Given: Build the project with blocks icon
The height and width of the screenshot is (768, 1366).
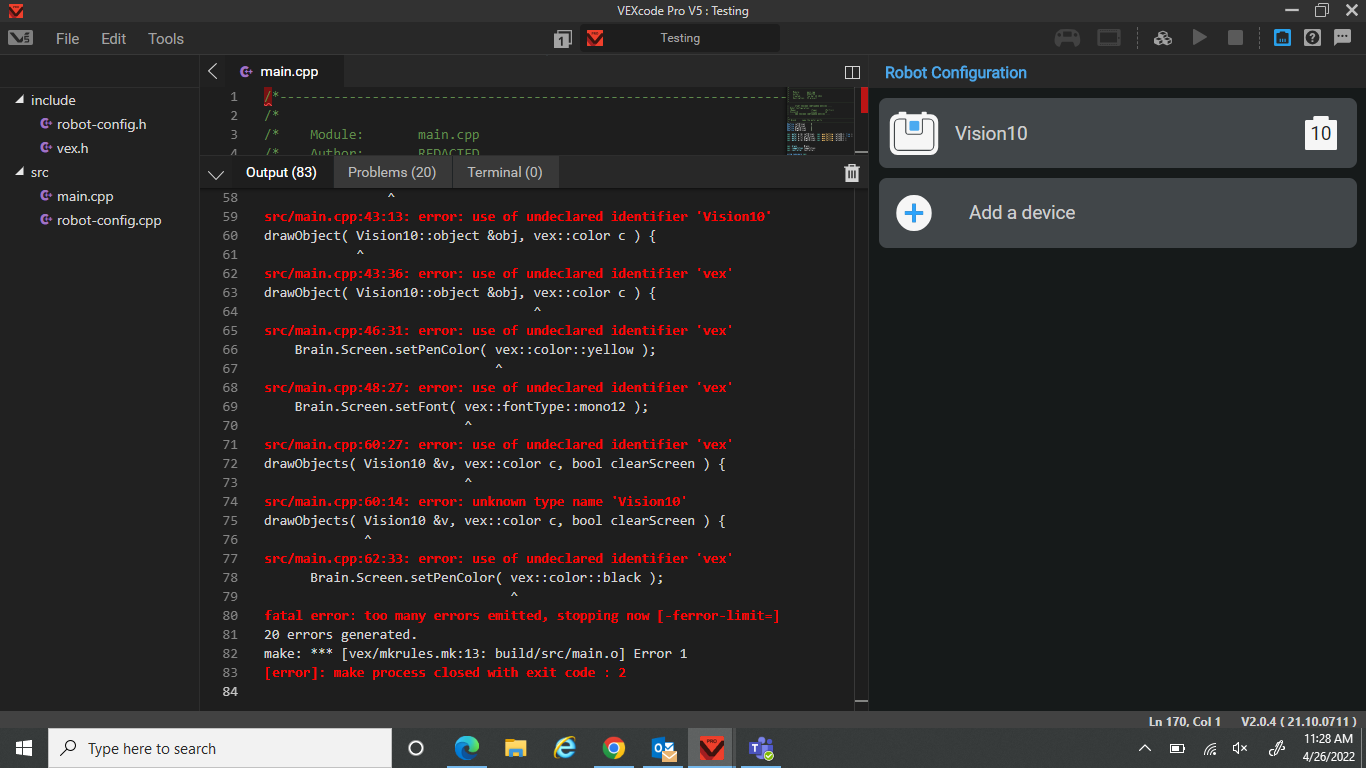Looking at the screenshot, I should 1162,38.
